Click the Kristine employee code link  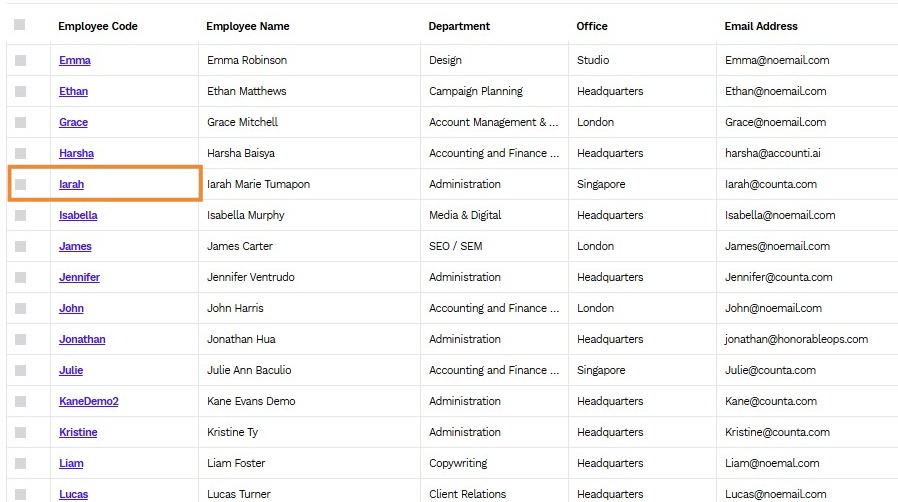tap(78, 432)
